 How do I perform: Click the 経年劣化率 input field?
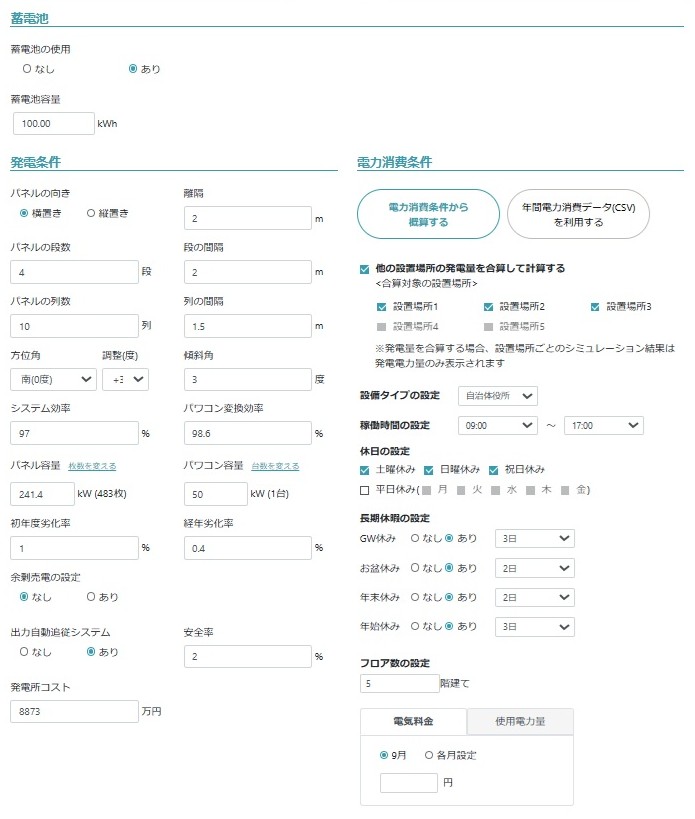pyautogui.click(x=248, y=548)
